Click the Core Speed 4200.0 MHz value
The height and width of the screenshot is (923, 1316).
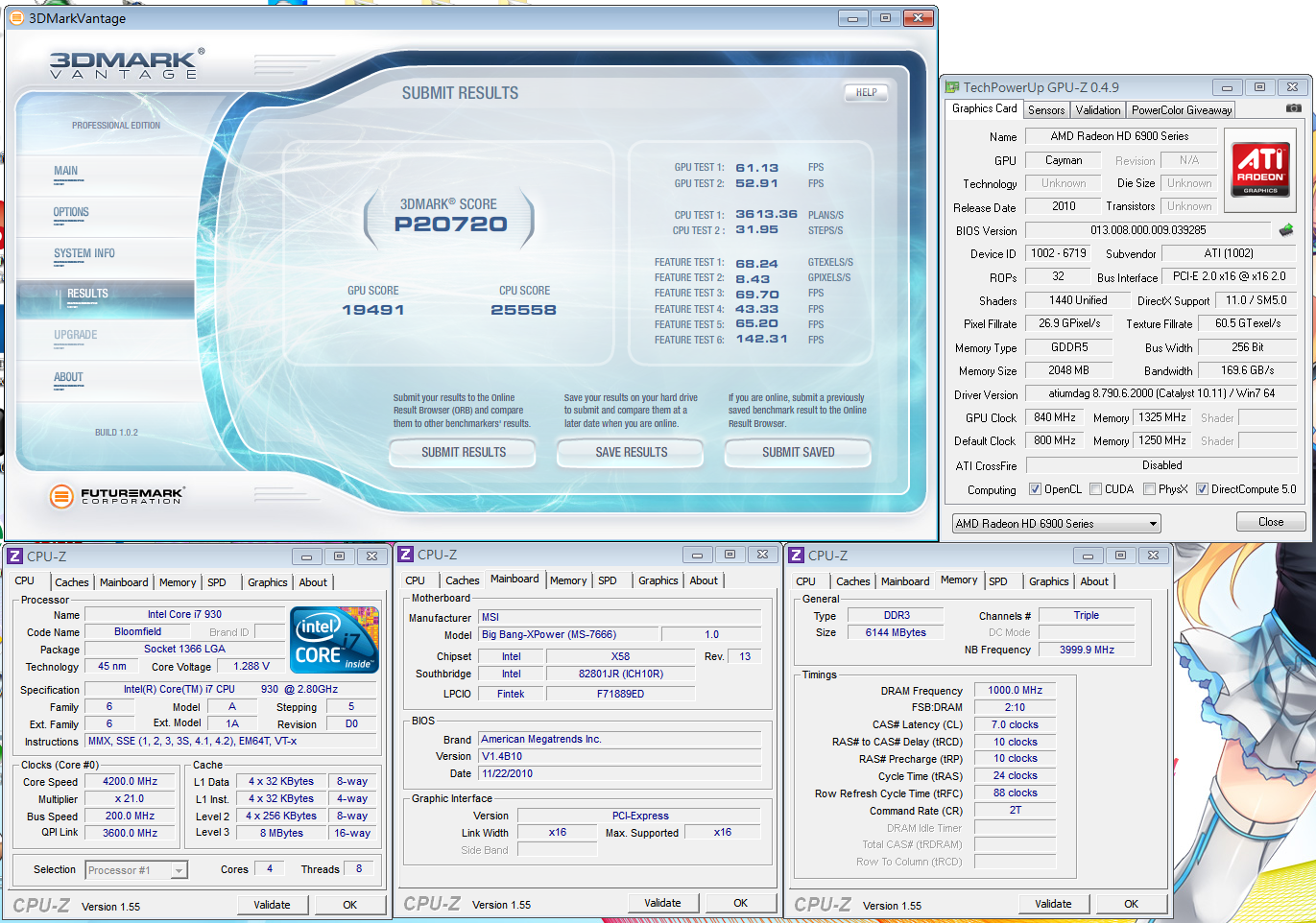[x=131, y=782]
